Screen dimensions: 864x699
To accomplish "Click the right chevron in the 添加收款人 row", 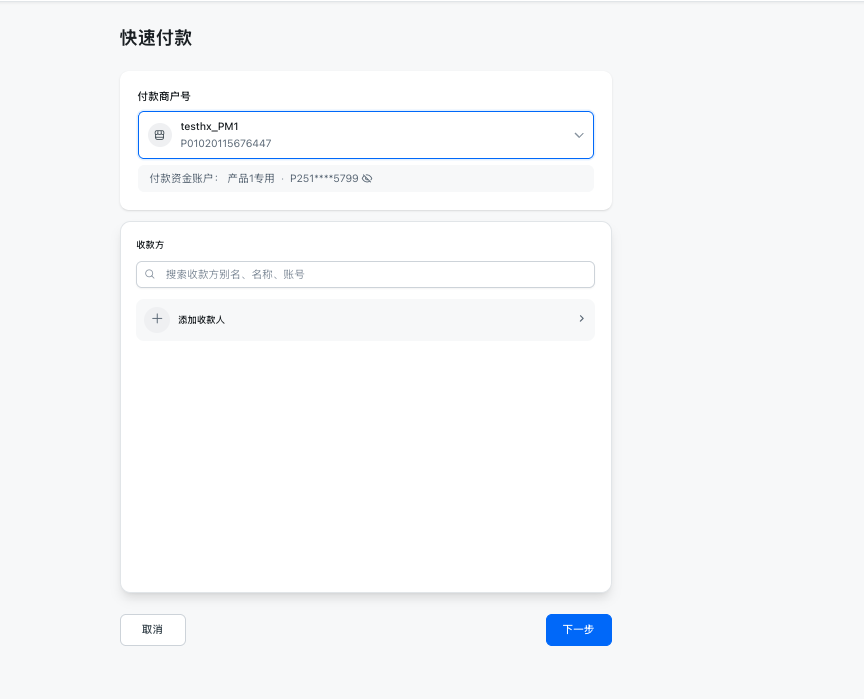I will [x=581, y=319].
